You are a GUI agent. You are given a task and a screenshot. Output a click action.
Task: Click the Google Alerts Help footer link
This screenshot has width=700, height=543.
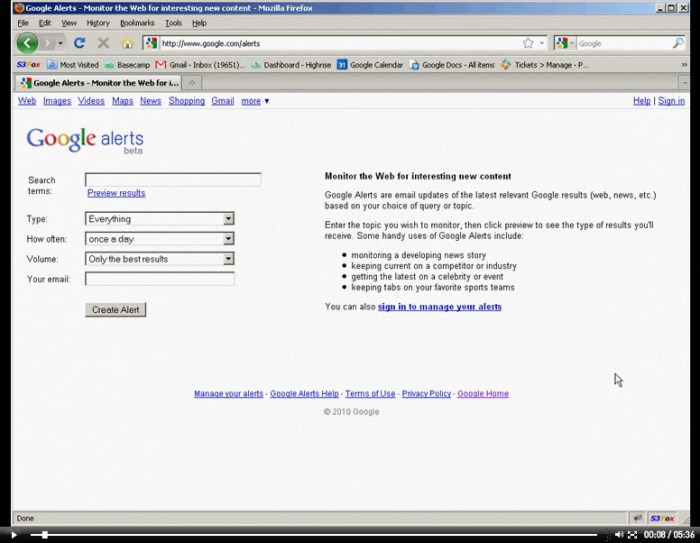(x=304, y=394)
